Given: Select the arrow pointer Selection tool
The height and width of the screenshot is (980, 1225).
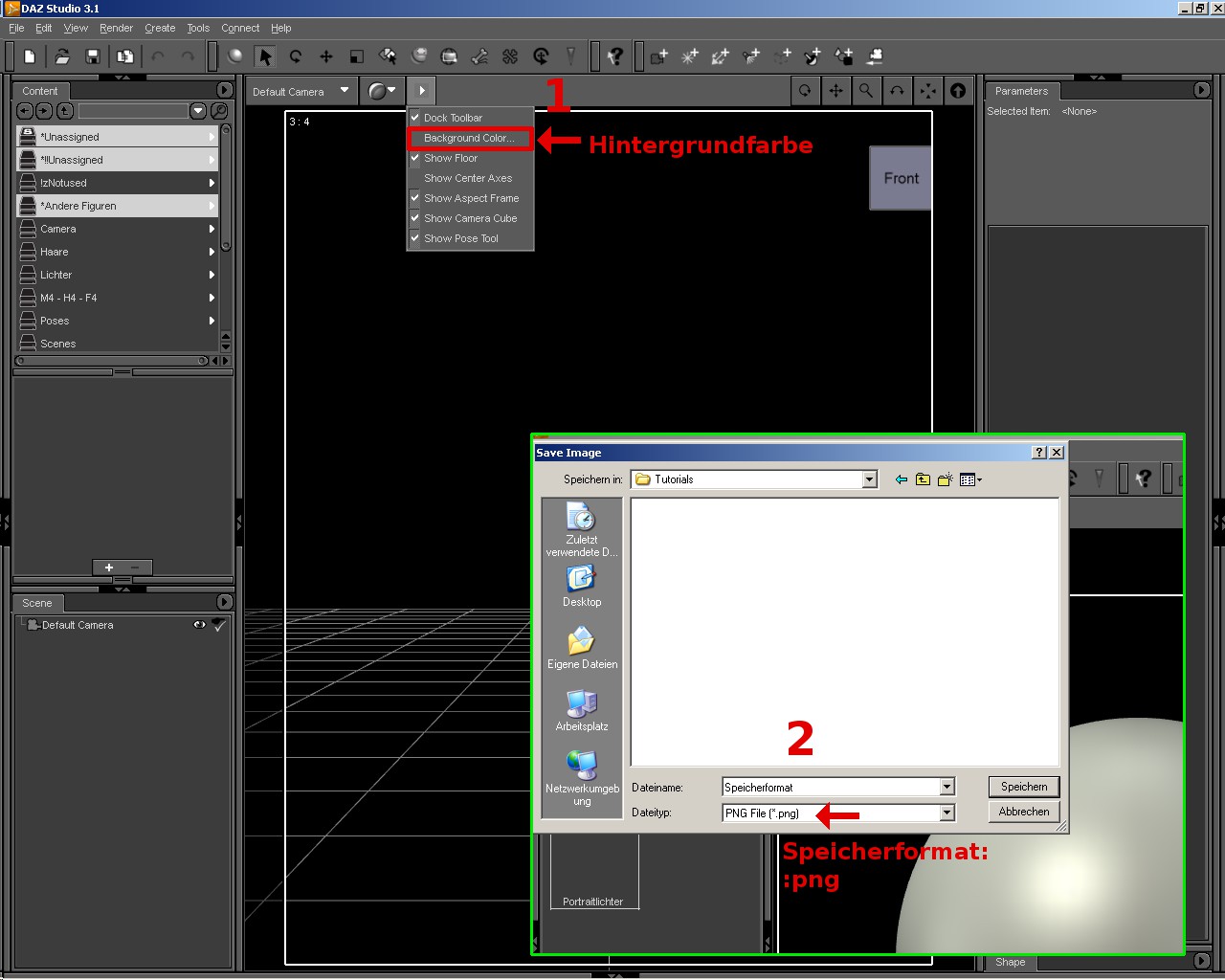Looking at the screenshot, I should 265,56.
